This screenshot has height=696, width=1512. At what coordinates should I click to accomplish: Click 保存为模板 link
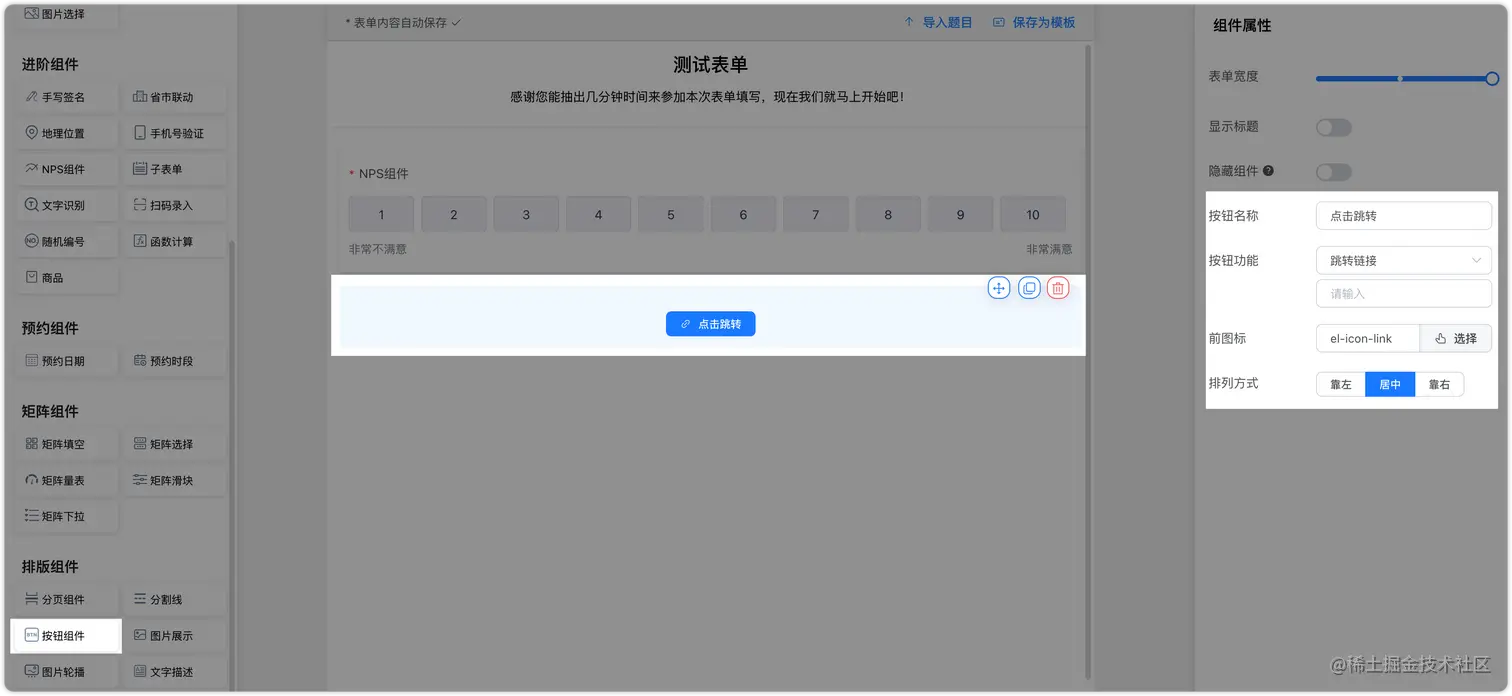coord(1034,22)
